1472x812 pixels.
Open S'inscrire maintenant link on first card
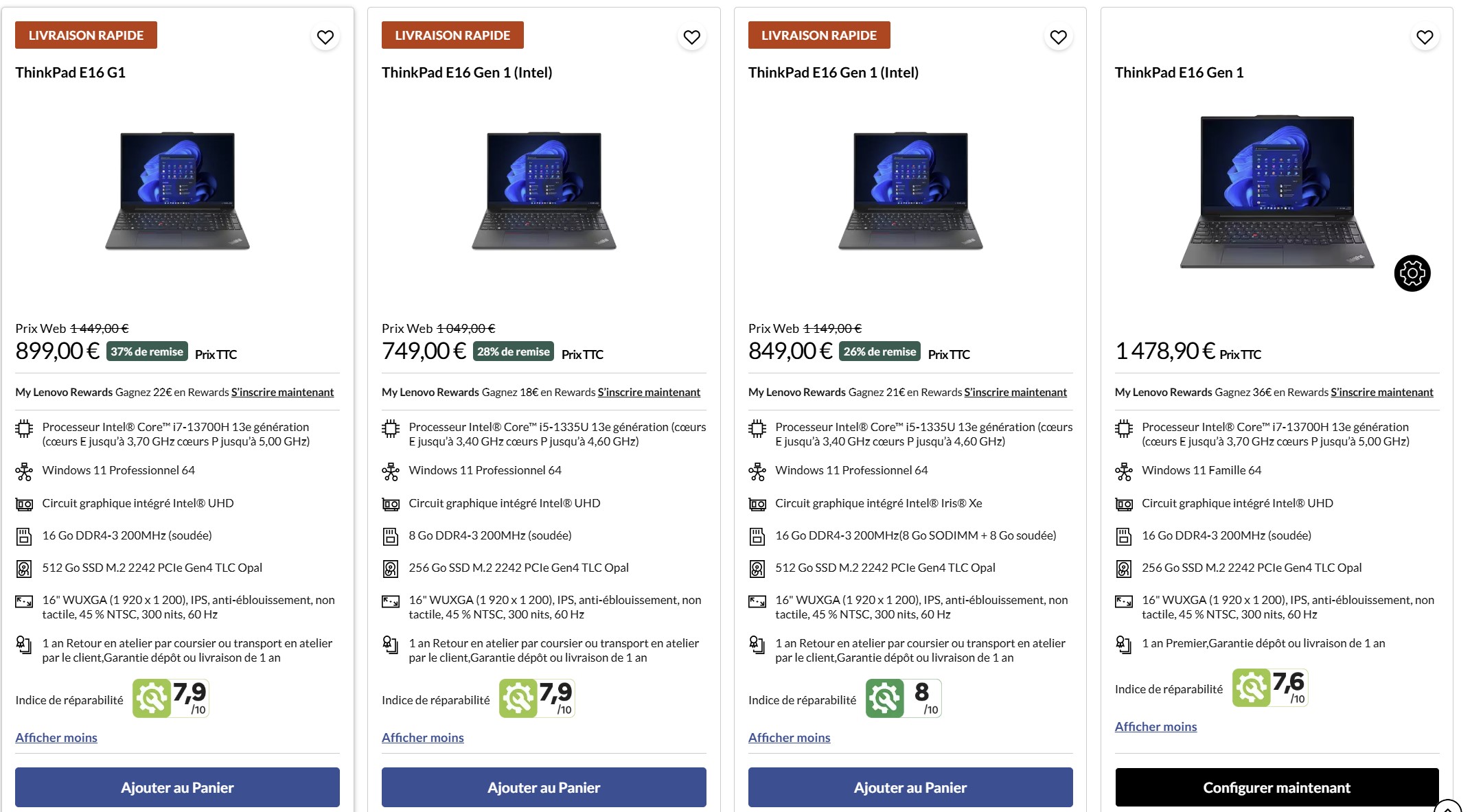[281, 392]
